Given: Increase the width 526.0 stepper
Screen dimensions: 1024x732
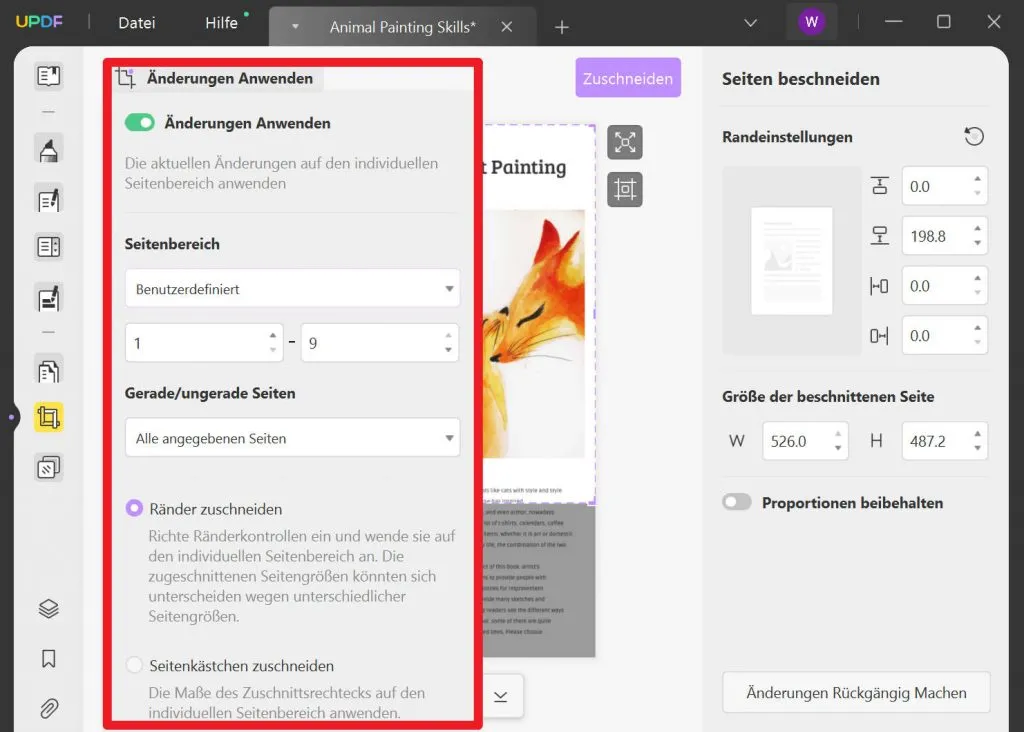Looking at the screenshot, I should (838, 434).
